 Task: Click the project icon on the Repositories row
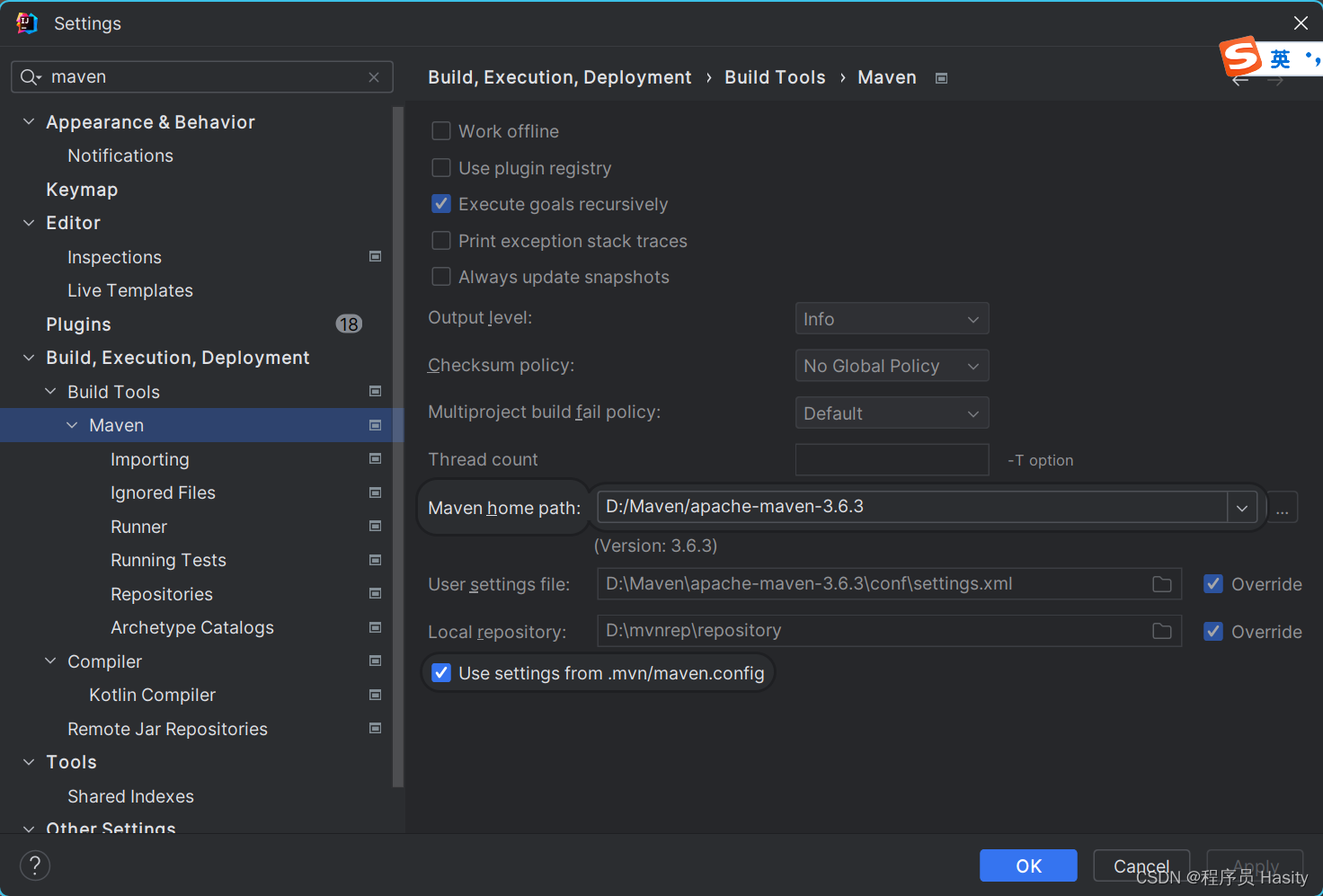[x=376, y=594]
